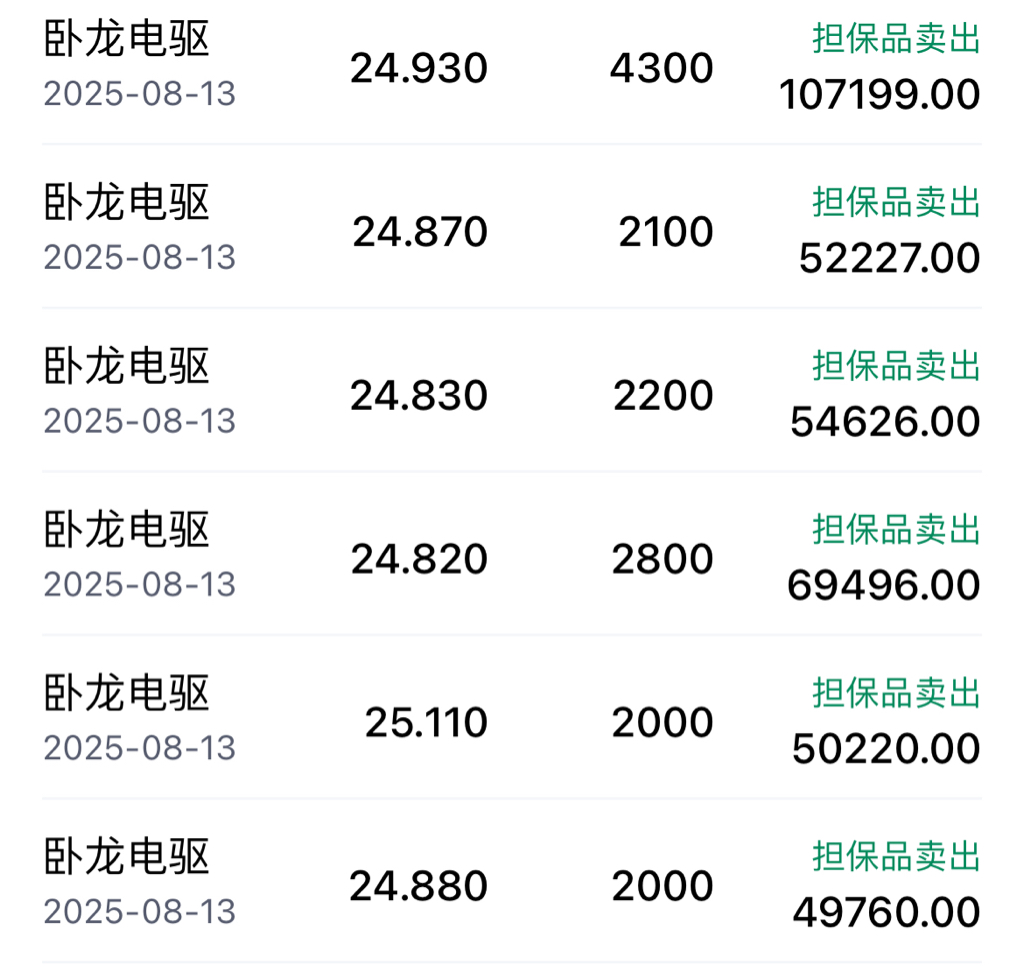Click the quantity 2100
Screen dimensions: 1024x967
[x=665, y=232]
